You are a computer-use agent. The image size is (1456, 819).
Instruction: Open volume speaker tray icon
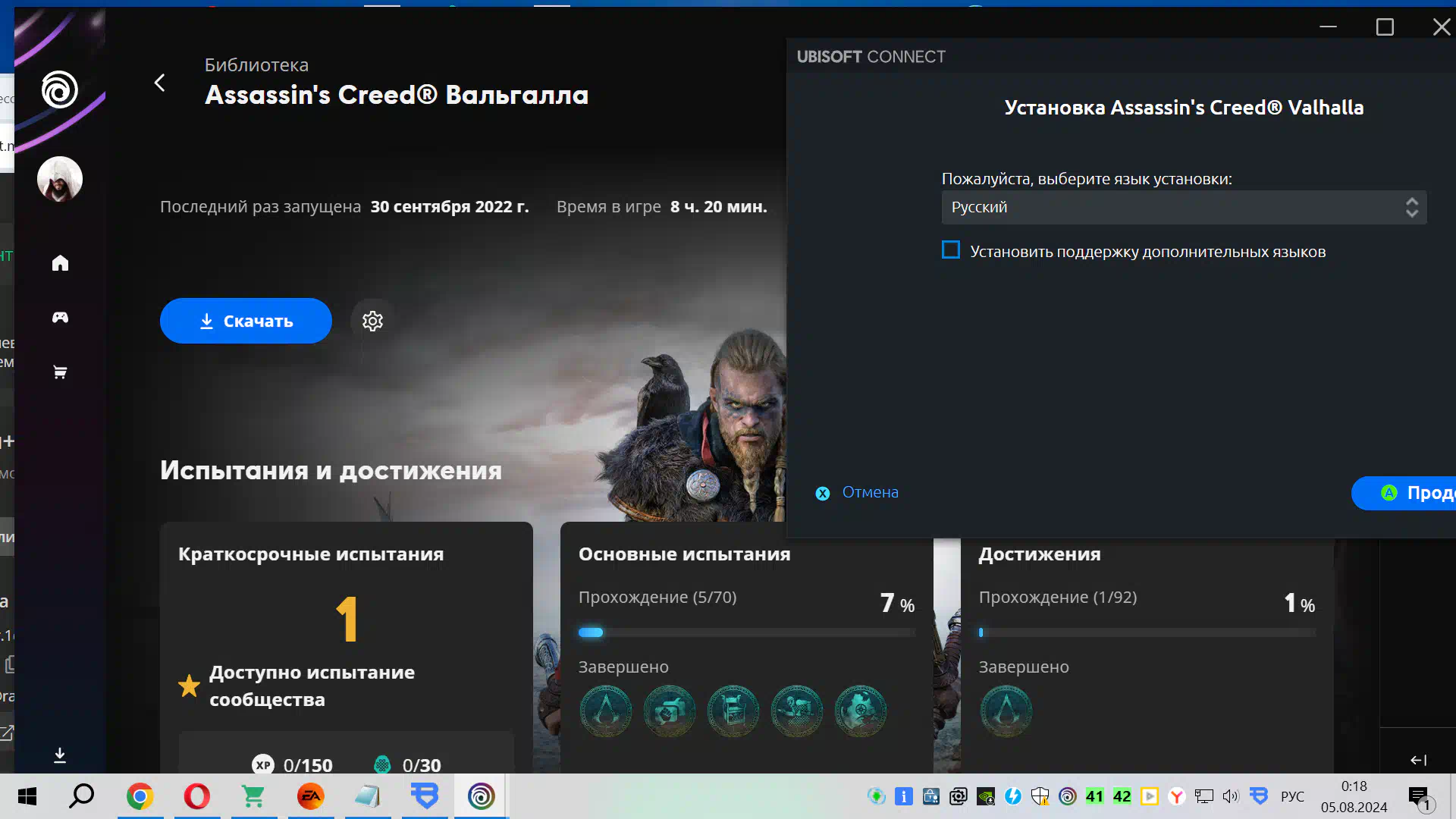click(1231, 796)
